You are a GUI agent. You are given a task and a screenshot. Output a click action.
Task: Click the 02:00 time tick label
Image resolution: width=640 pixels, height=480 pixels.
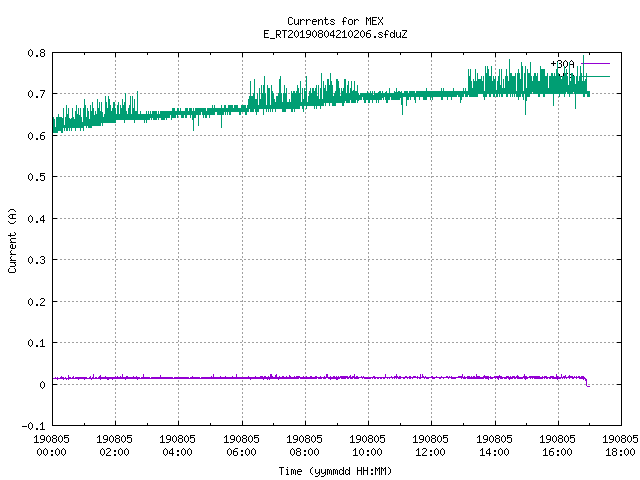[x=114, y=452]
